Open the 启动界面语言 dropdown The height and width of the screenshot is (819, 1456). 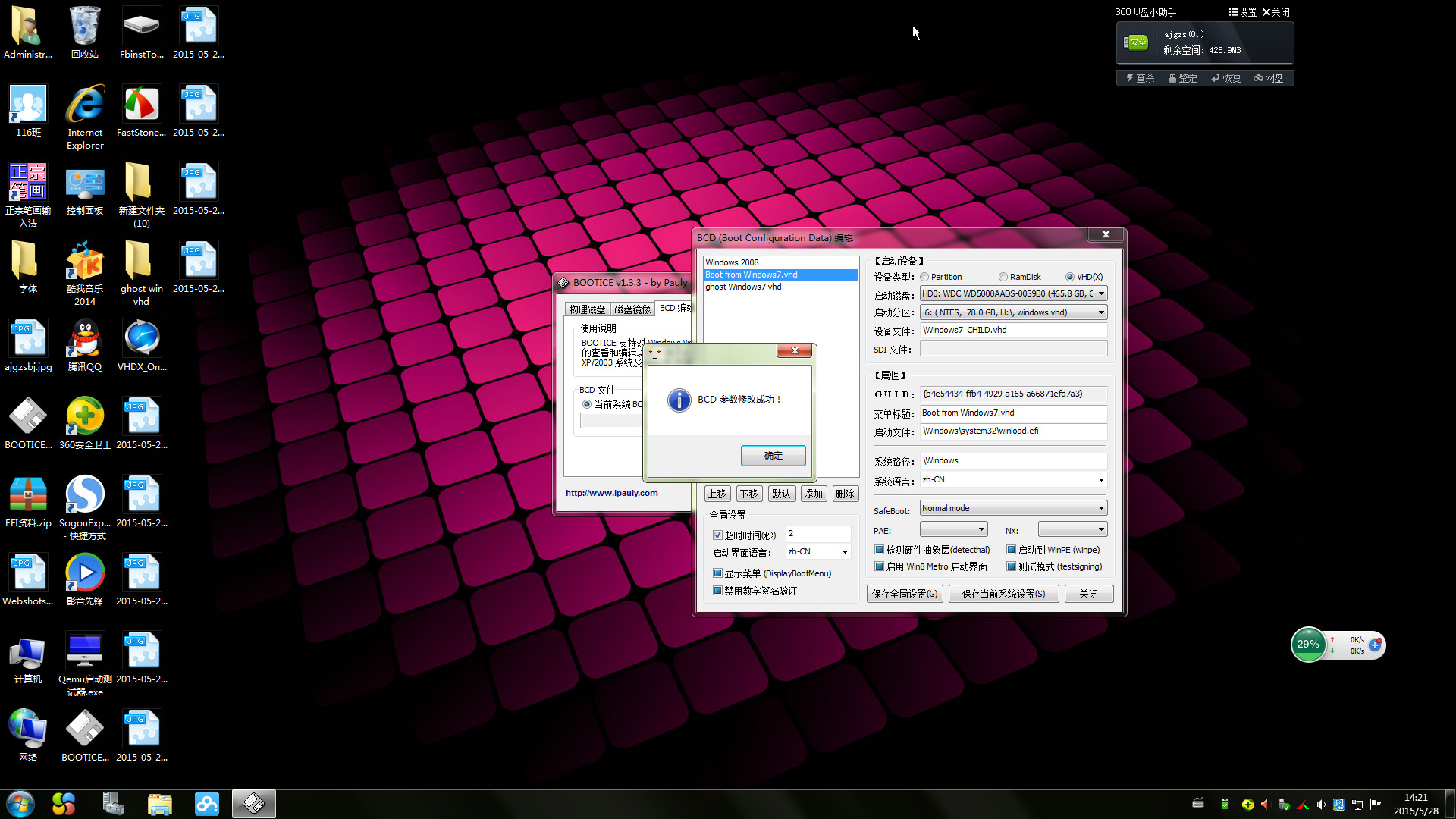tap(818, 552)
